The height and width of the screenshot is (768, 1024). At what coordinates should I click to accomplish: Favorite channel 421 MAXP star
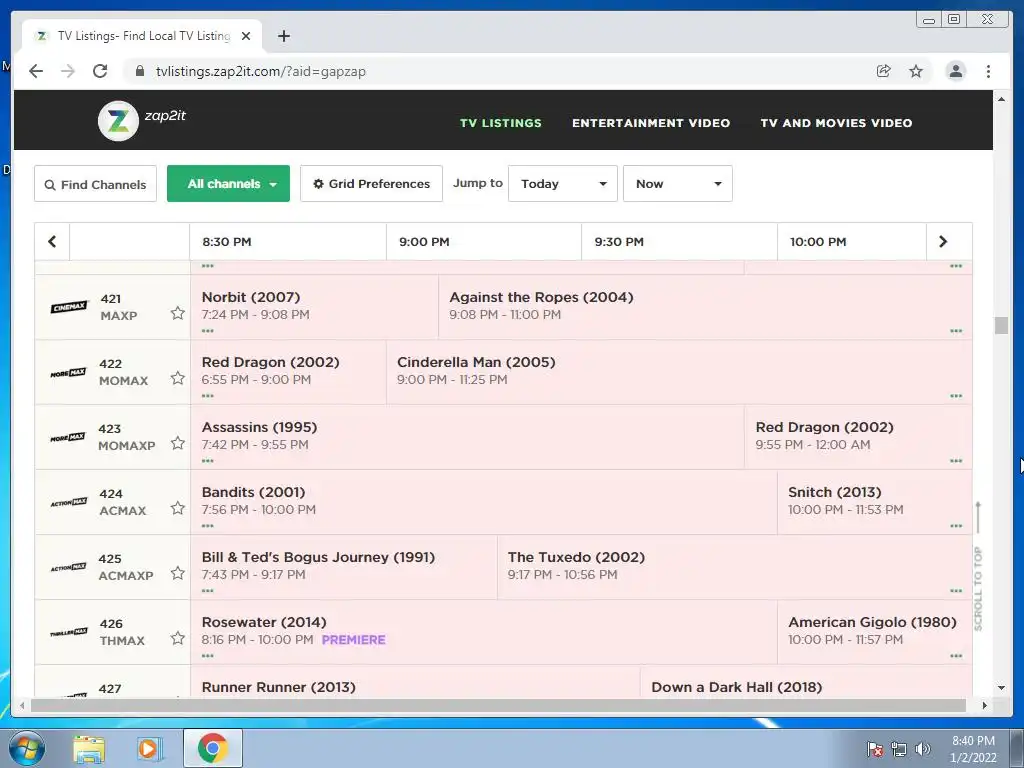click(x=178, y=313)
